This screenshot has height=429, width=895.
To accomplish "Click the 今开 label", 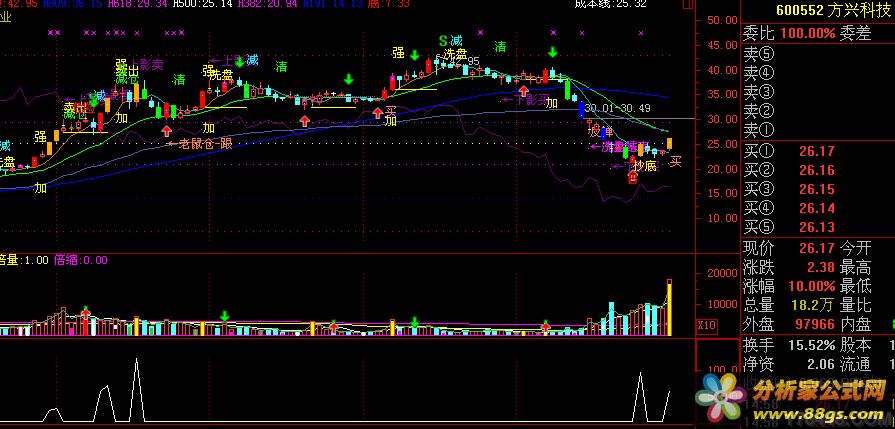I will click(x=856, y=248).
